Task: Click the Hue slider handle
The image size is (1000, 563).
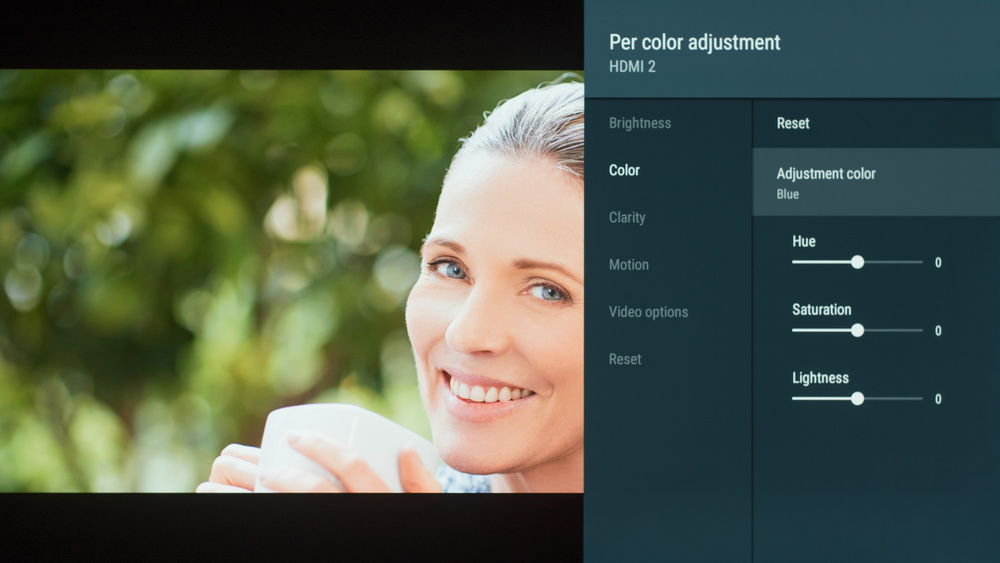Action: pos(858,262)
